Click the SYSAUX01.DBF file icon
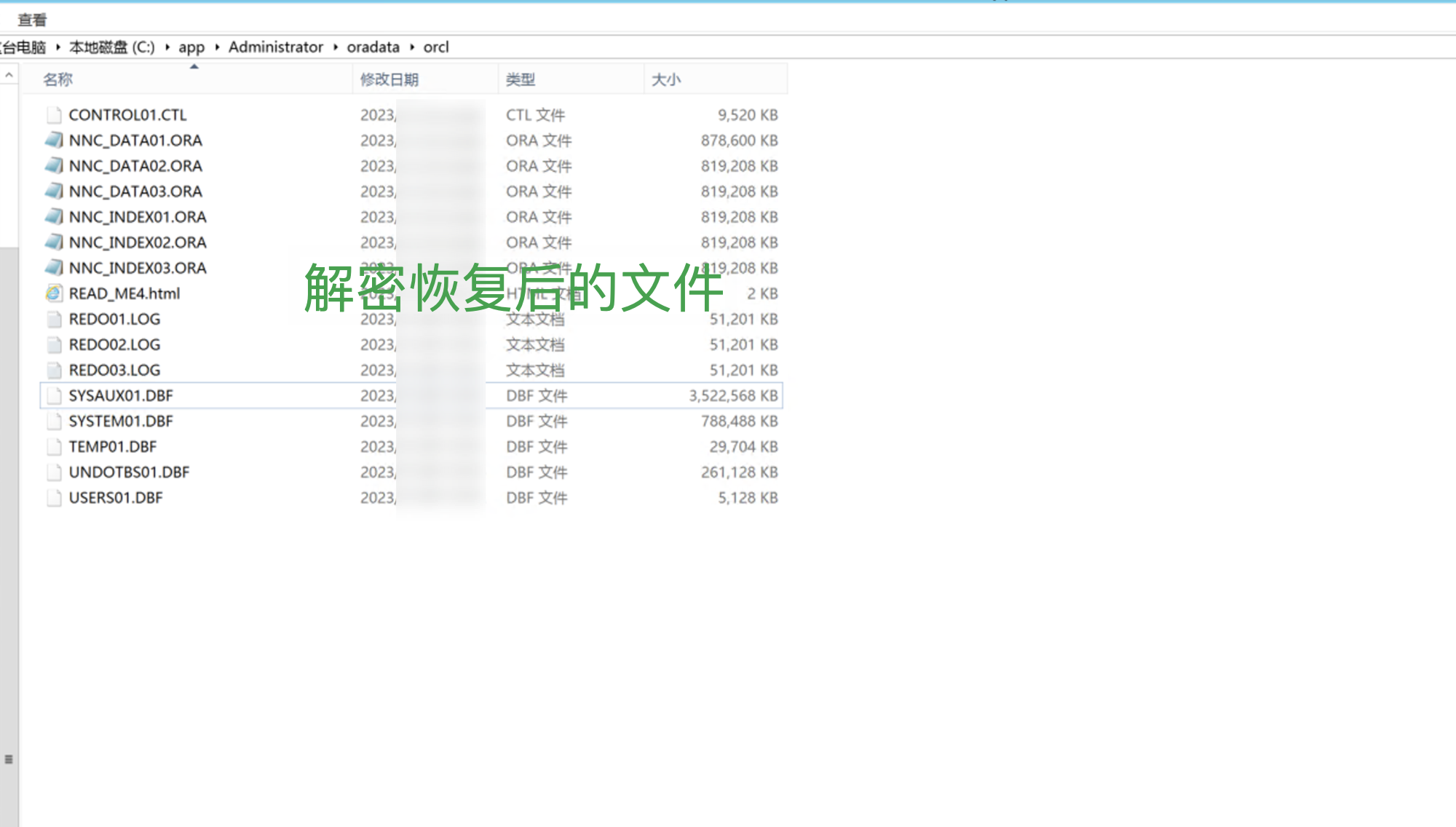This screenshot has height=827, width=1456. (54, 396)
